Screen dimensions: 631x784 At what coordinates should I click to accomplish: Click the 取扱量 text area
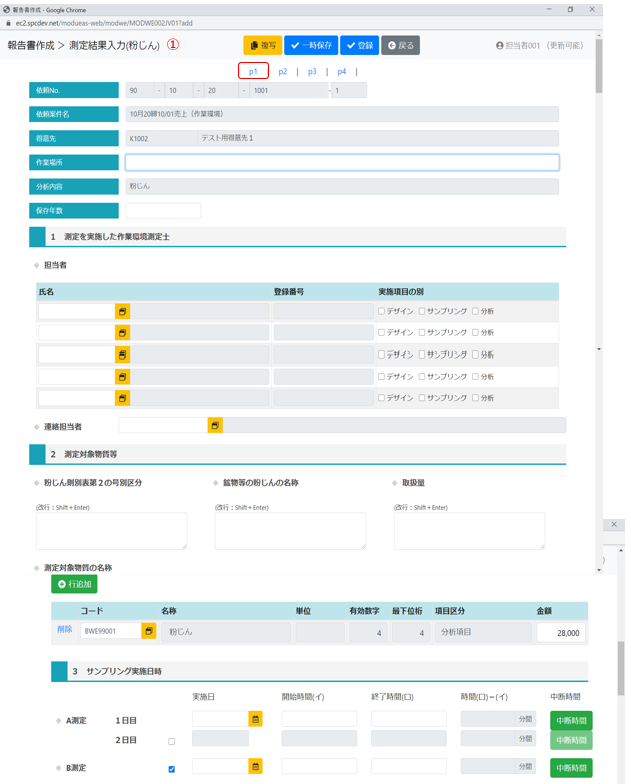coord(470,531)
